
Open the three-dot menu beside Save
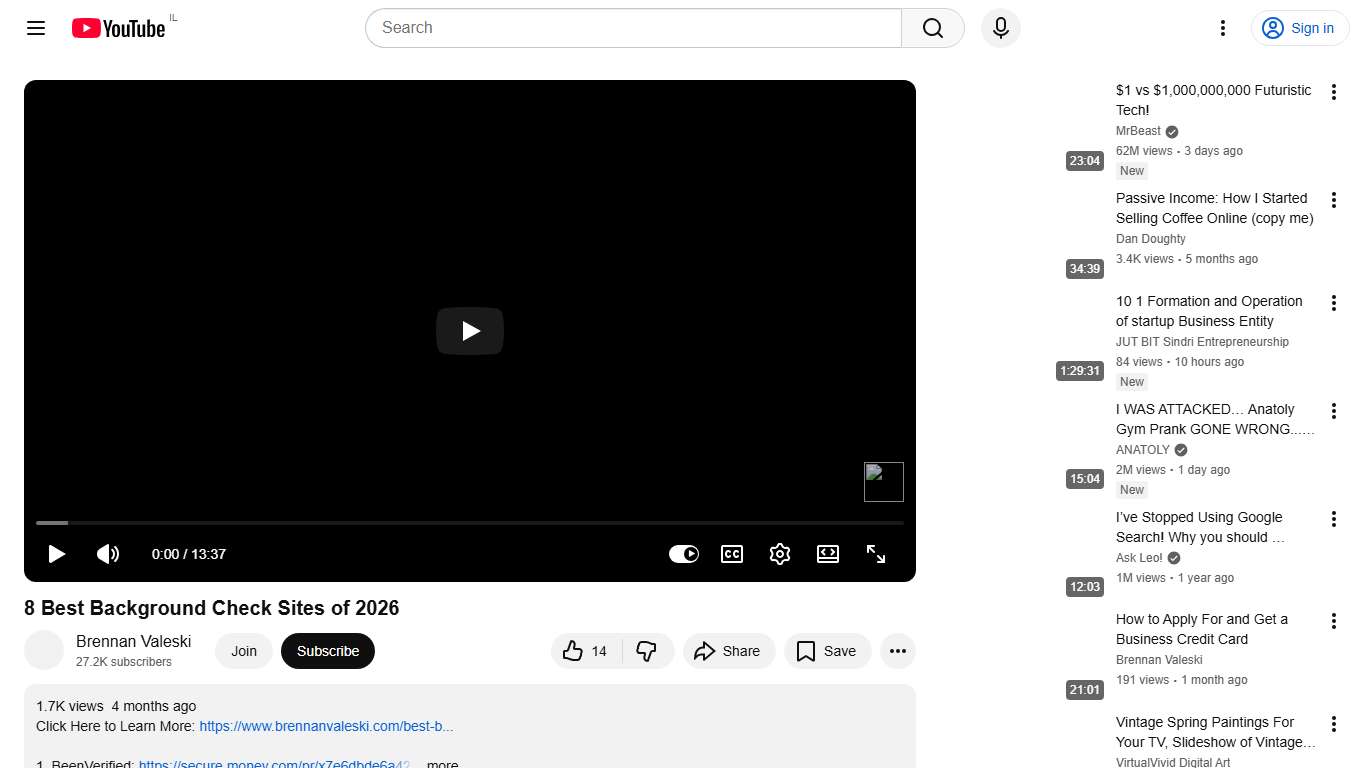897,651
